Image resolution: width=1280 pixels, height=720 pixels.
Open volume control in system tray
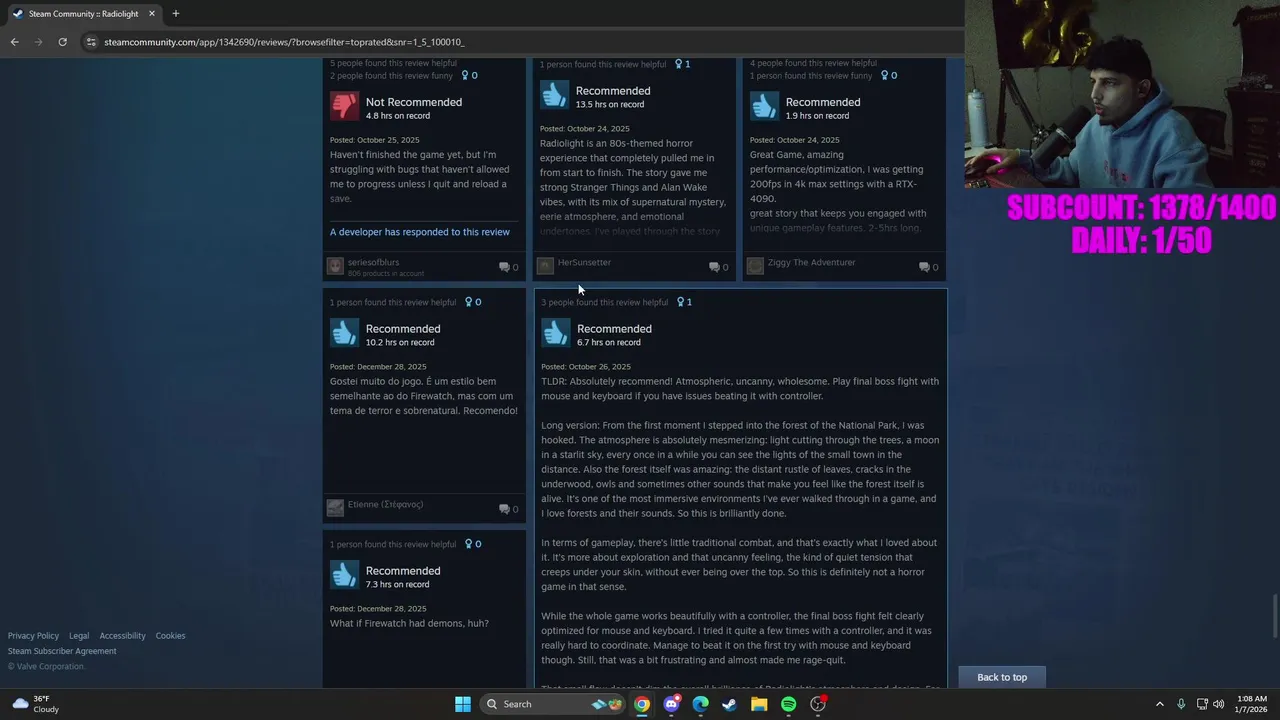pos(1218,704)
